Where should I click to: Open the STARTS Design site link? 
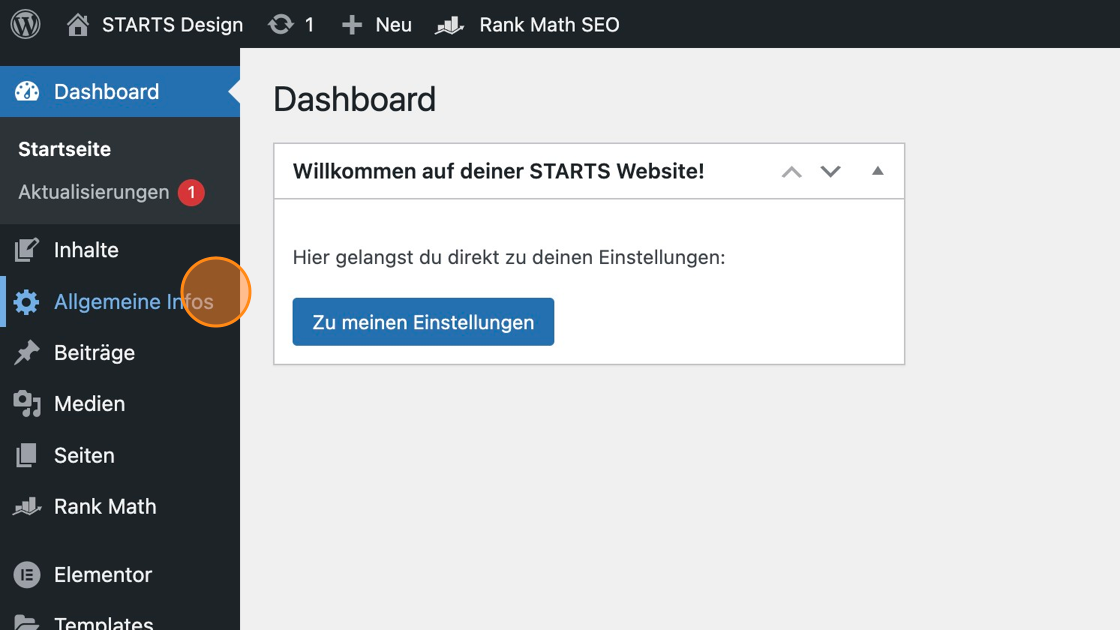(172, 25)
